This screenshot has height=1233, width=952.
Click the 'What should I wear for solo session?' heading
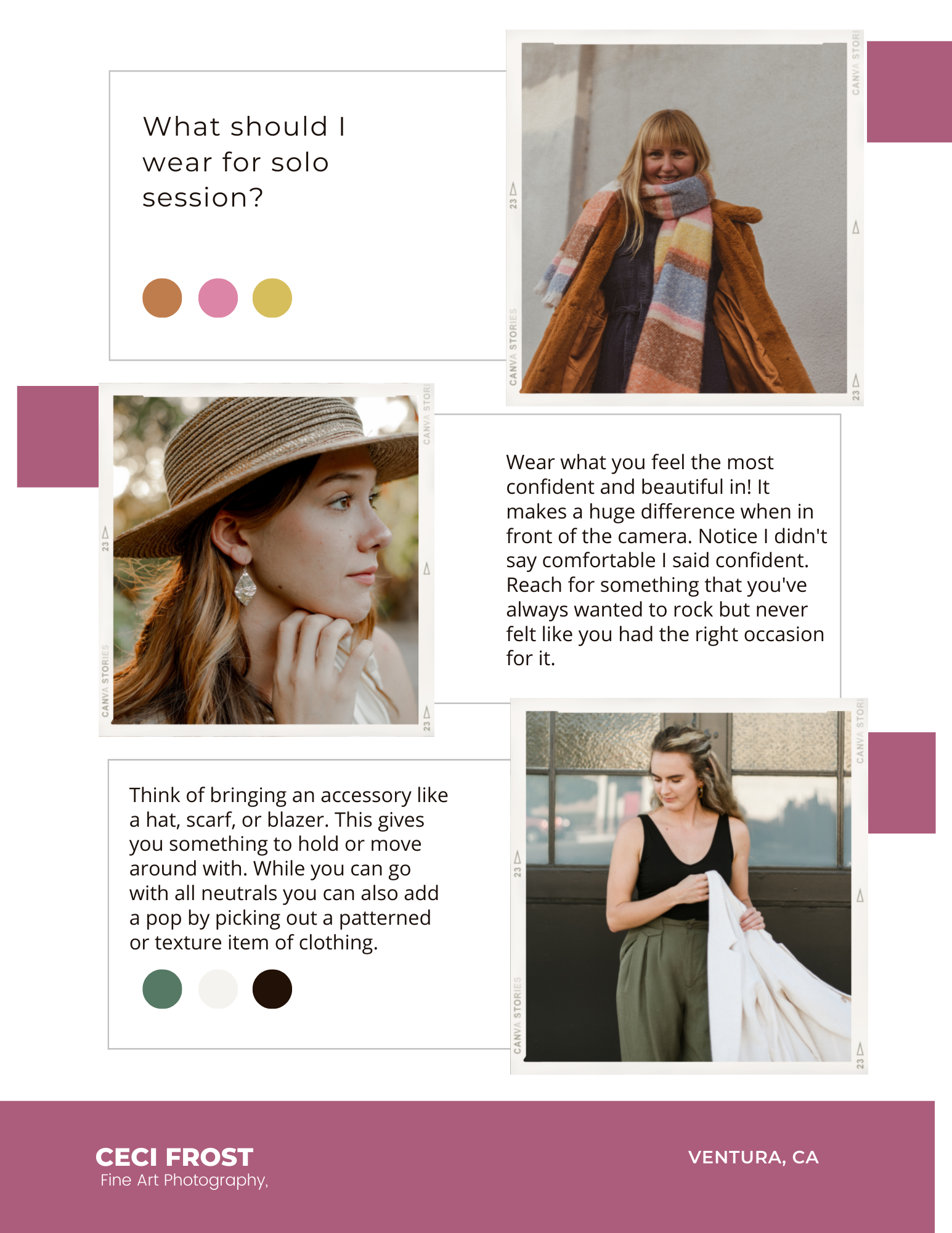(244, 162)
